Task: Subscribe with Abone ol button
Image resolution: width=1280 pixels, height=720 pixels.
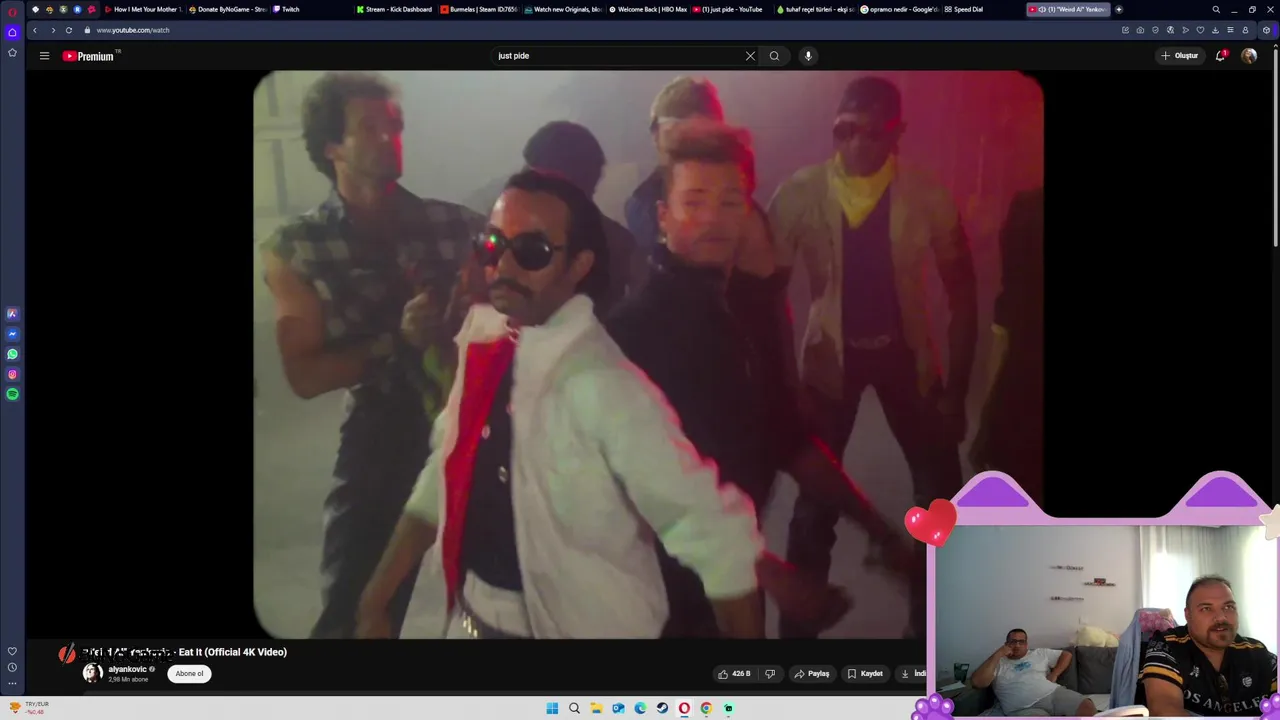Action: click(x=189, y=674)
